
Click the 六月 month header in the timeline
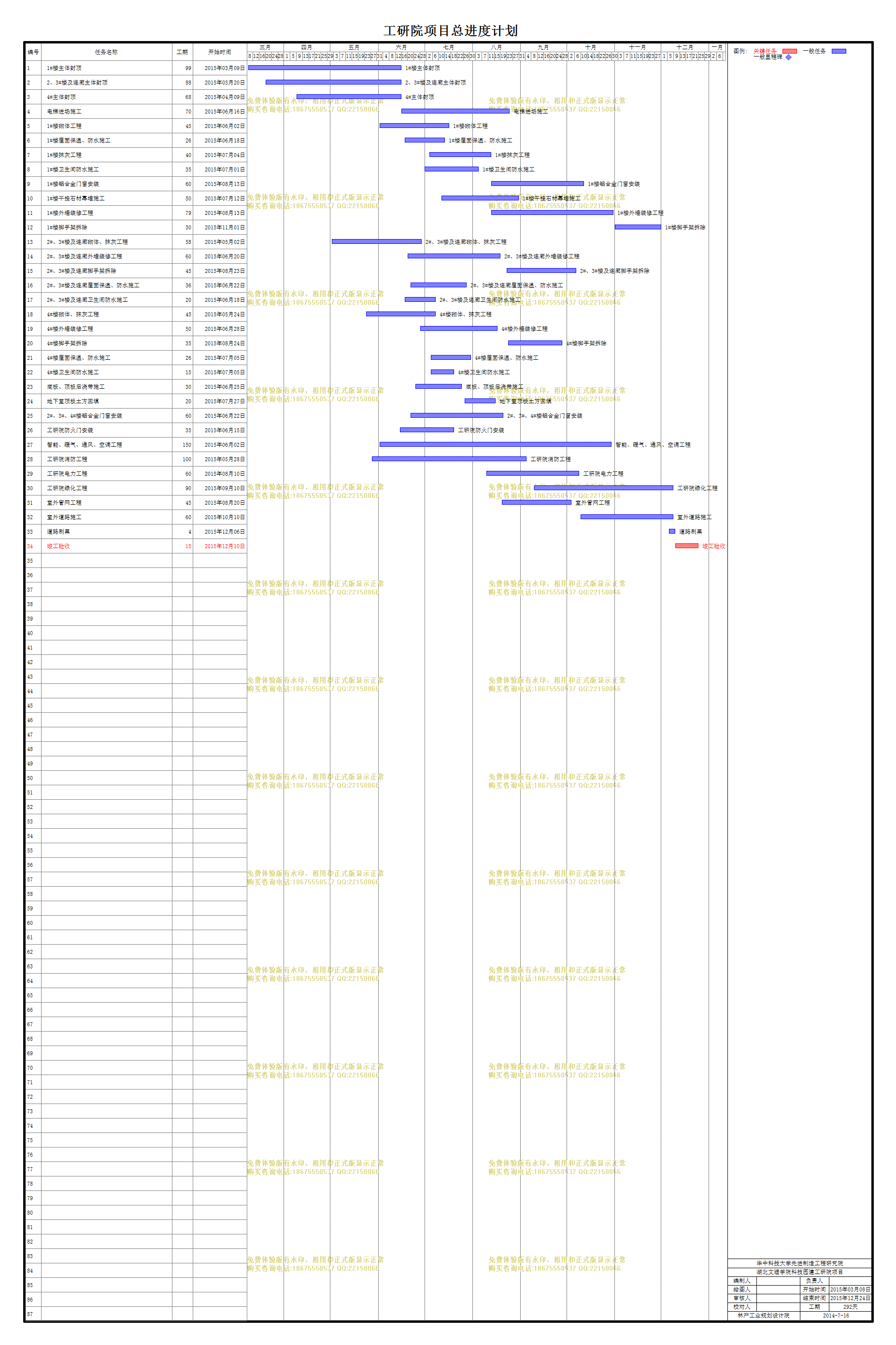401,47
